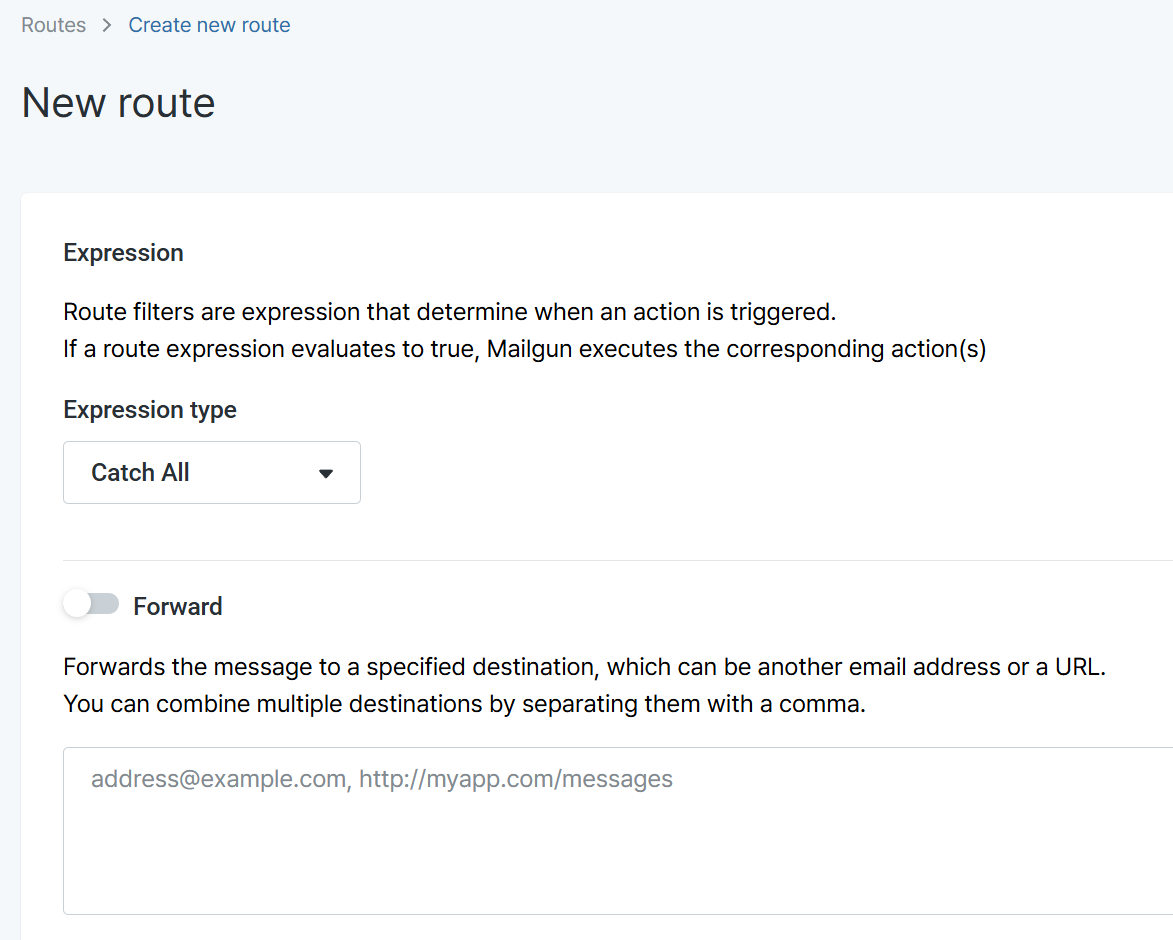Viewport: 1173px width, 940px height.
Task: Click the 'Catch All' selected value text
Action: (140, 473)
